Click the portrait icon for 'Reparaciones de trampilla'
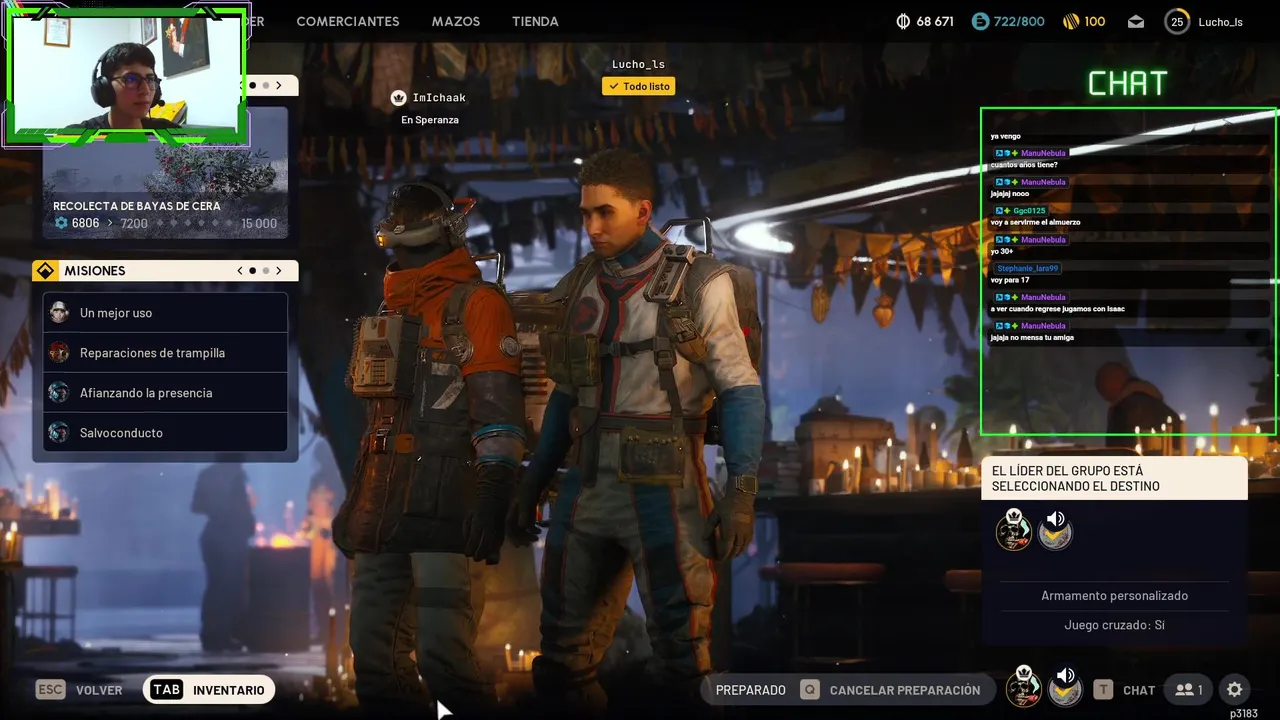Screen dimensions: 1280x720 click(59, 352)
